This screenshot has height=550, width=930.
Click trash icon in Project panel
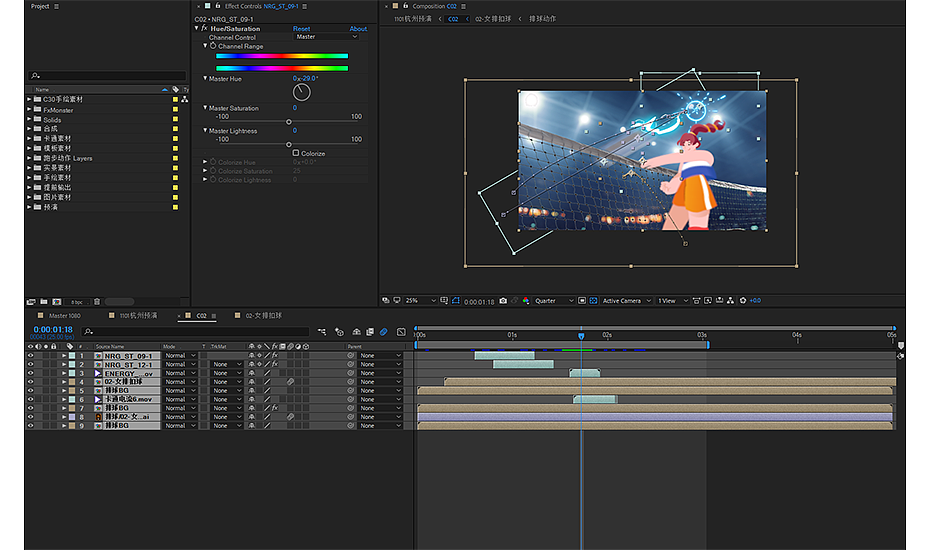point(97,302)
